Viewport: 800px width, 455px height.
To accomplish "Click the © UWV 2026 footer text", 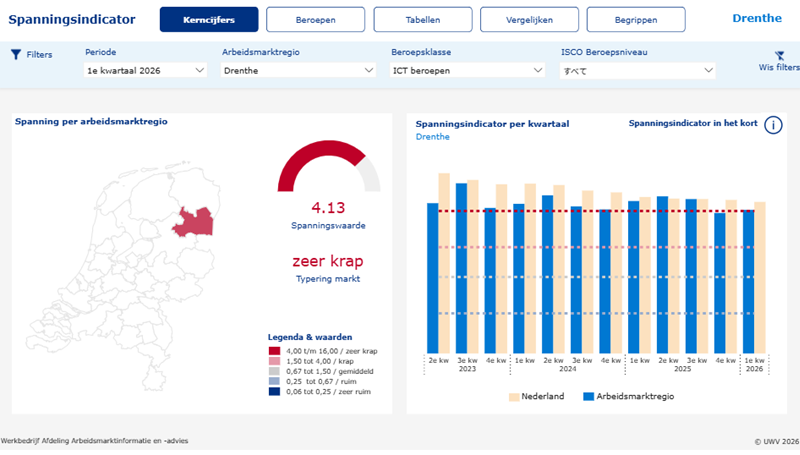I will coord(777,442).
